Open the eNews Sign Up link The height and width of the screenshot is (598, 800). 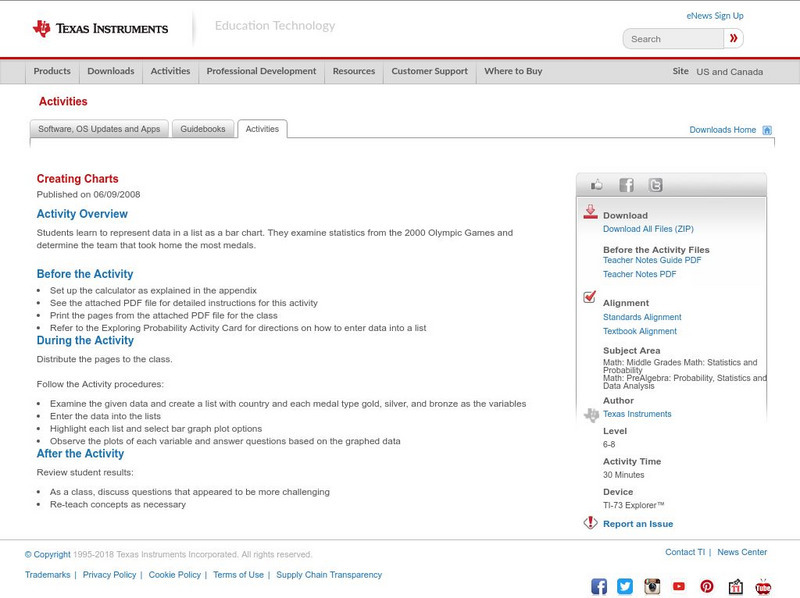click(x=715, y=16)
